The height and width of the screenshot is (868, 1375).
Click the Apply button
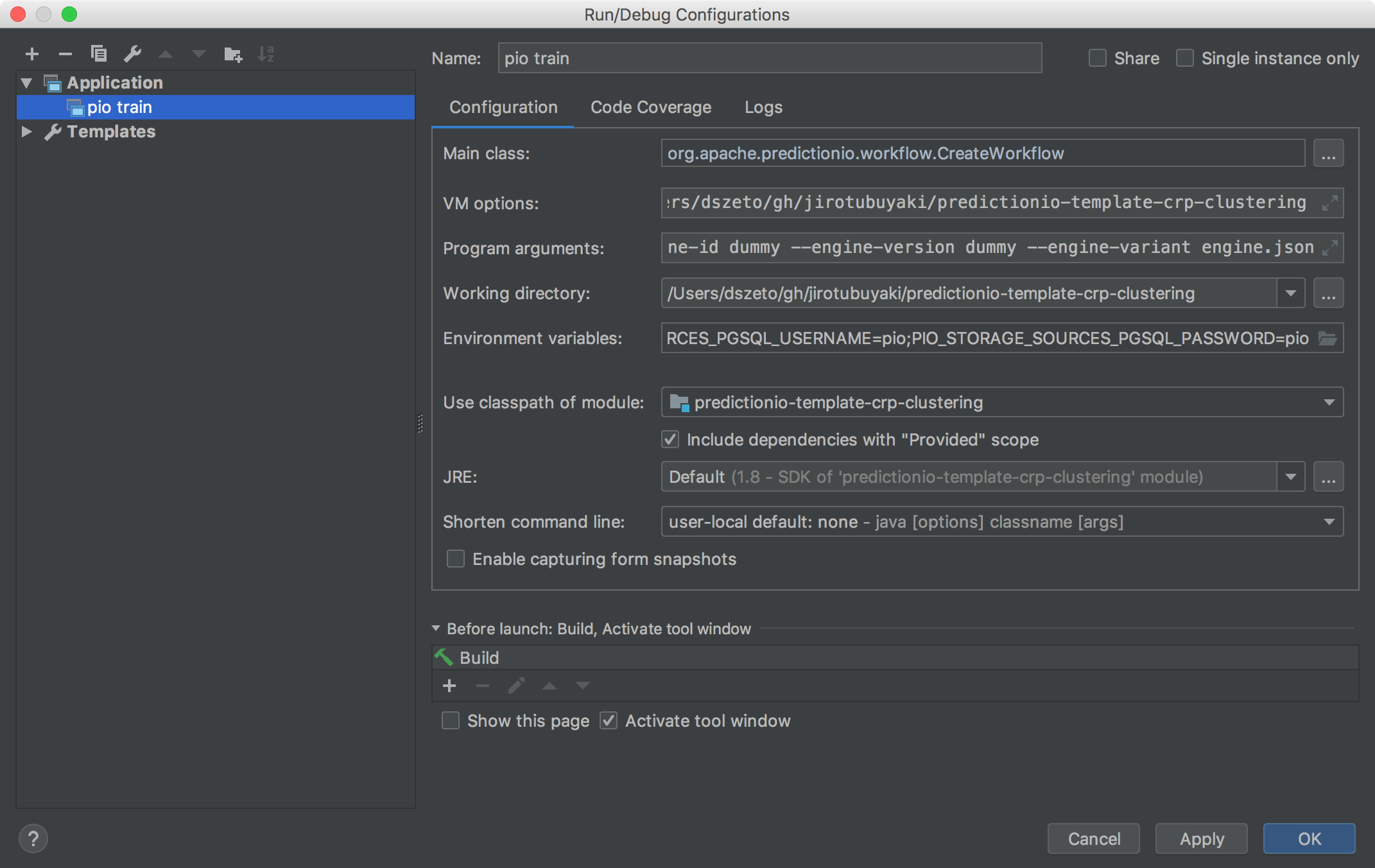tap(1201, 838)
